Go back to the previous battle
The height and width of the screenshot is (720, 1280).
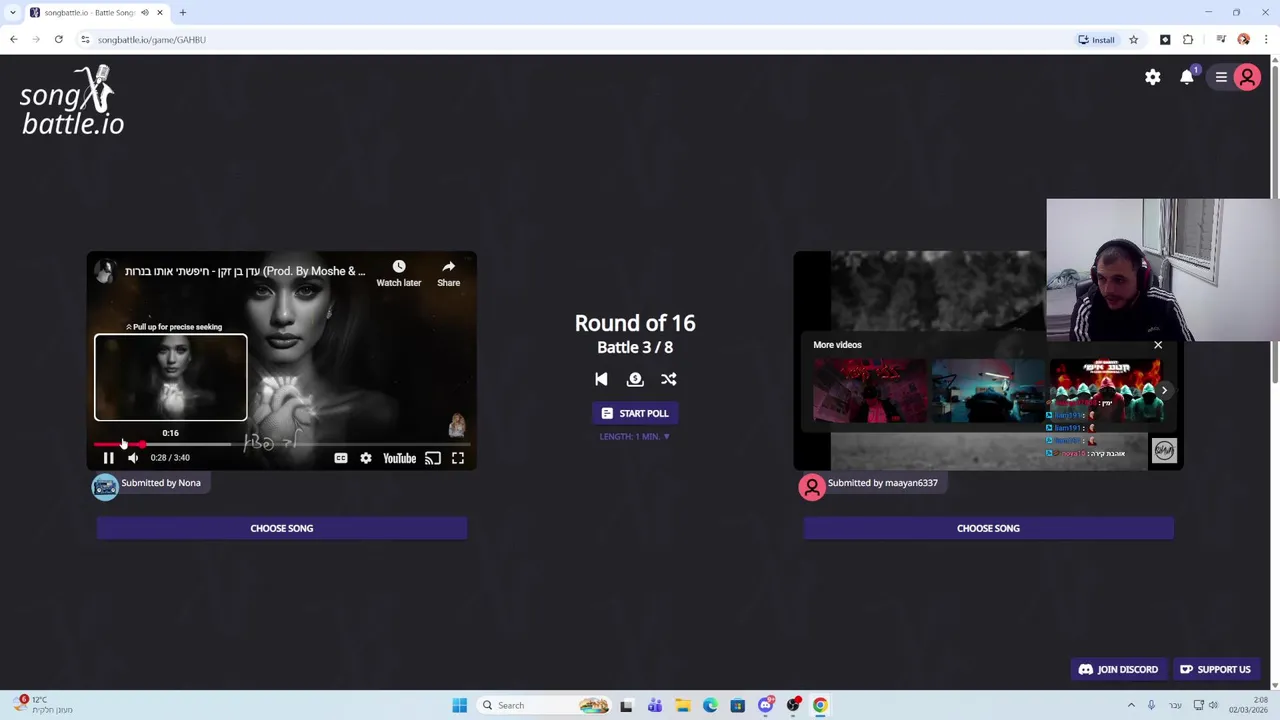point(601,379)
